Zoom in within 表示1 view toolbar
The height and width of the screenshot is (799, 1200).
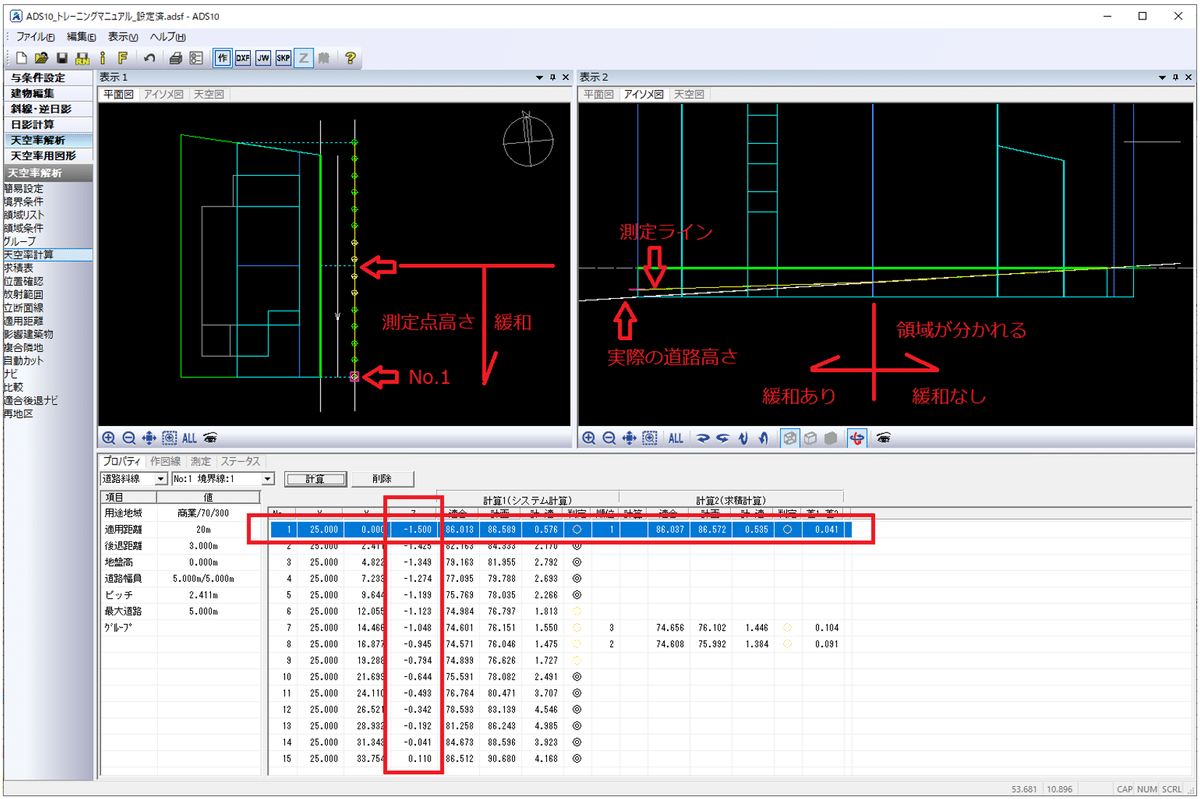pyautogui.click(x=109, y=437)
